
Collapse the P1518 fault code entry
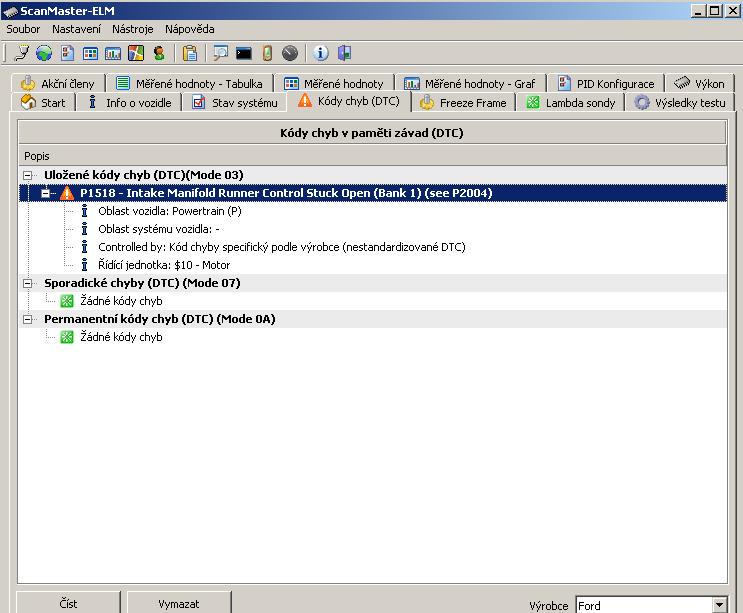coord(46,193)
